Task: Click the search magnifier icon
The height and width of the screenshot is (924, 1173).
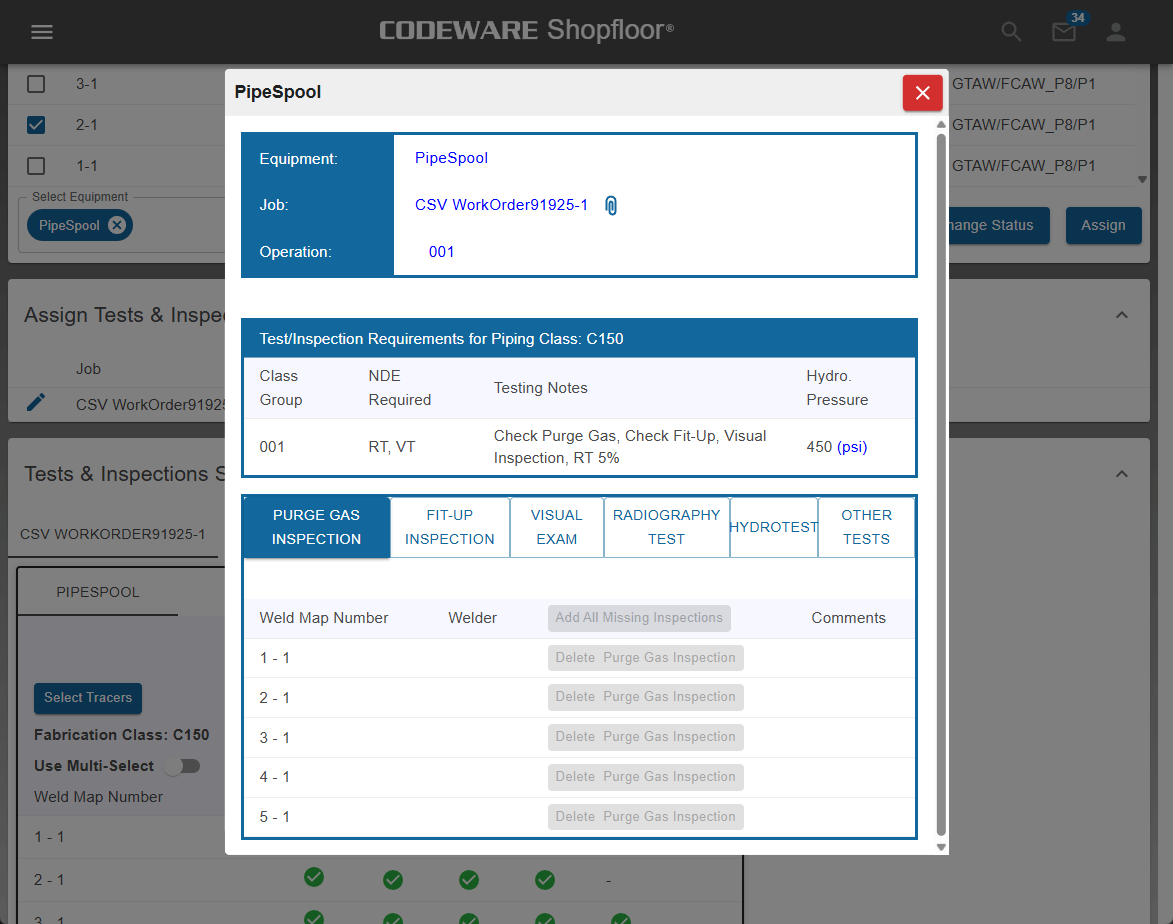Action: [x=1011, y=32]
